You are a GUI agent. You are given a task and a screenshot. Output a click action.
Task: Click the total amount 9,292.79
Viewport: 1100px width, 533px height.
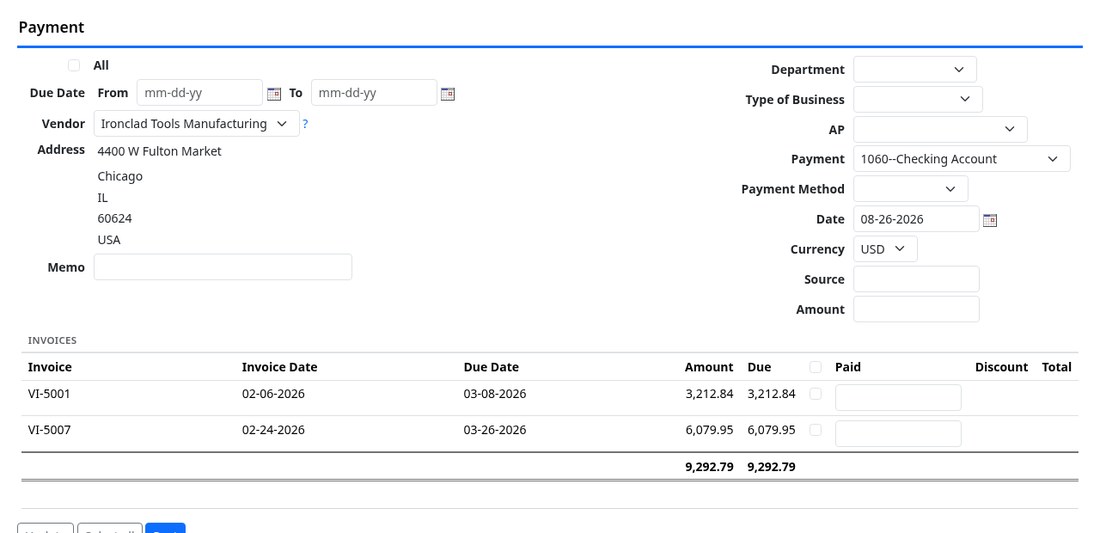(x=709, y=466)
